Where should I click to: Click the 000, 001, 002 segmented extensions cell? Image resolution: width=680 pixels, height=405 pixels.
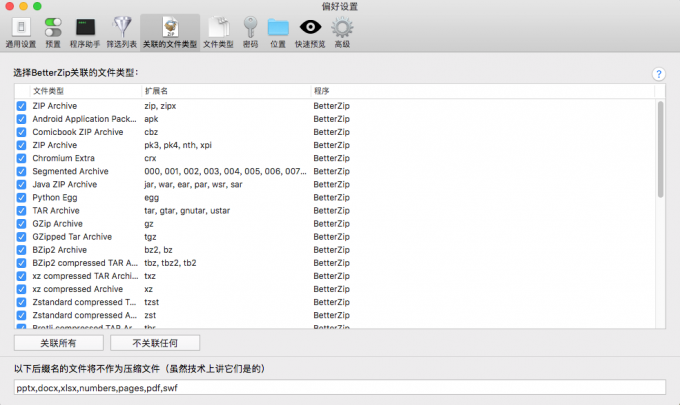[225, 171]
